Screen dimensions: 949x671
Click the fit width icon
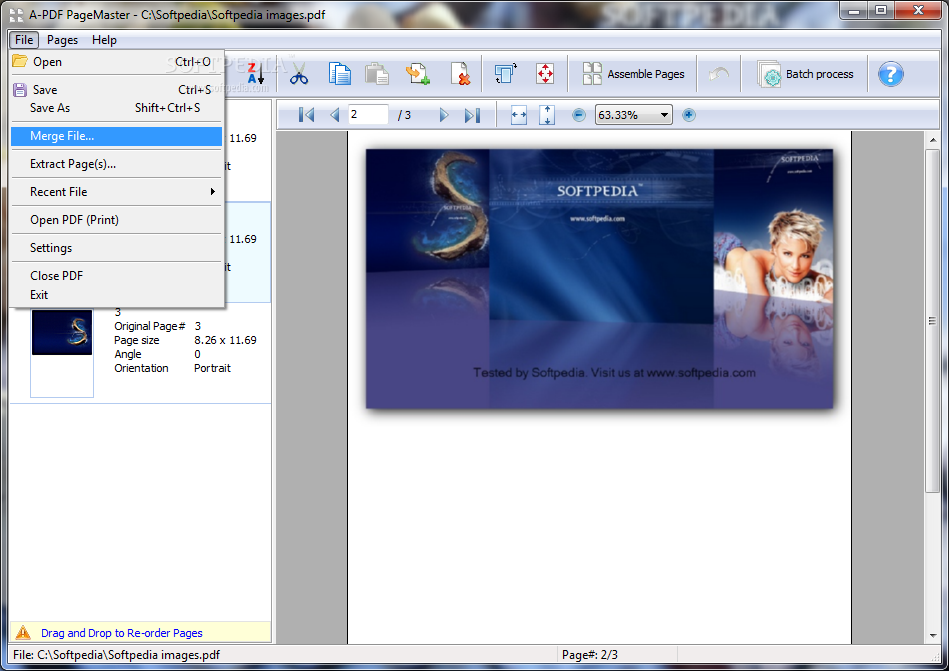pos(519,115)
